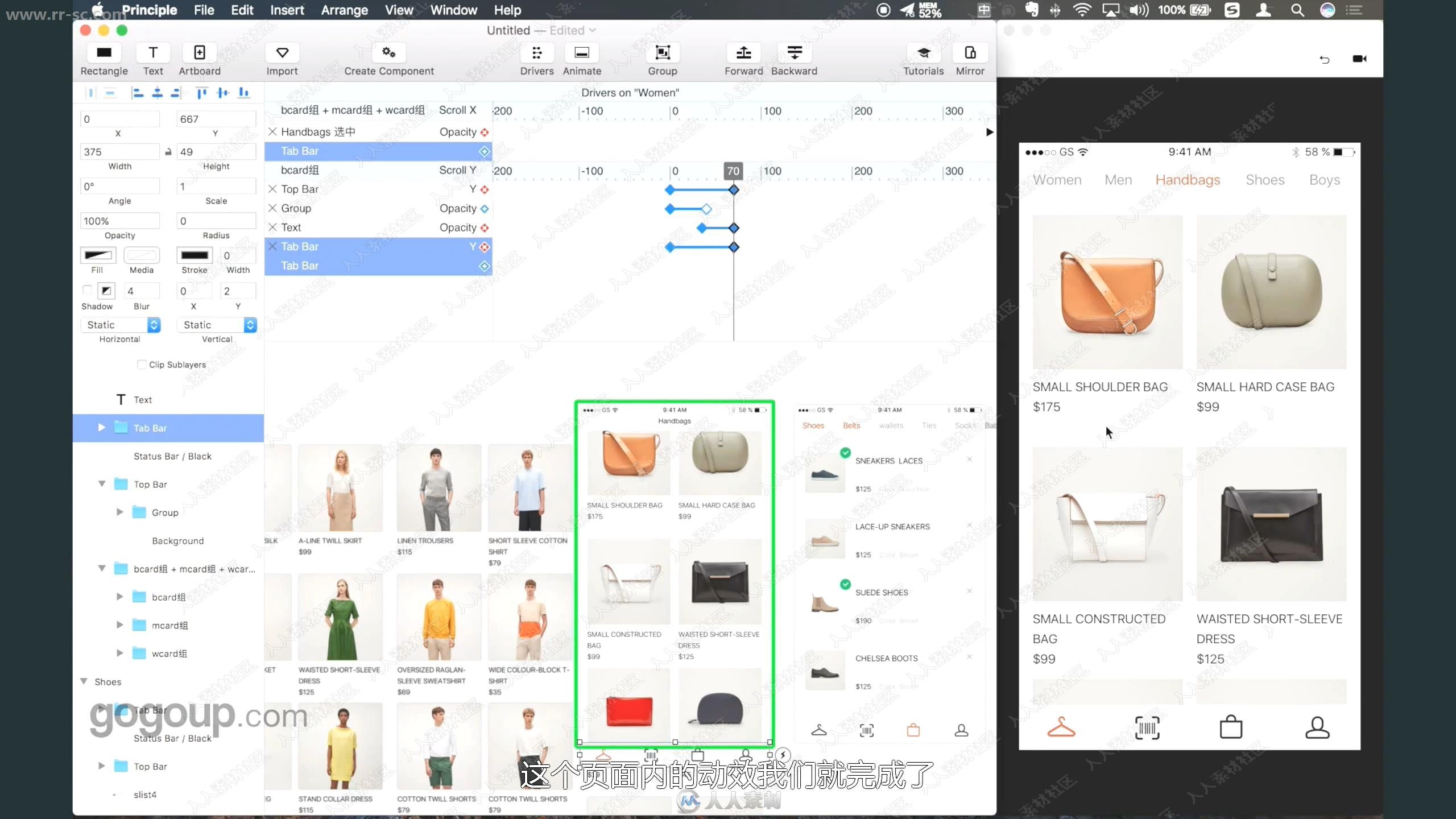This screenshot has width=1456, height=819.
Task: Toggle keyframe diamond on Top Bar Y
Action: (x=485, y=189)
